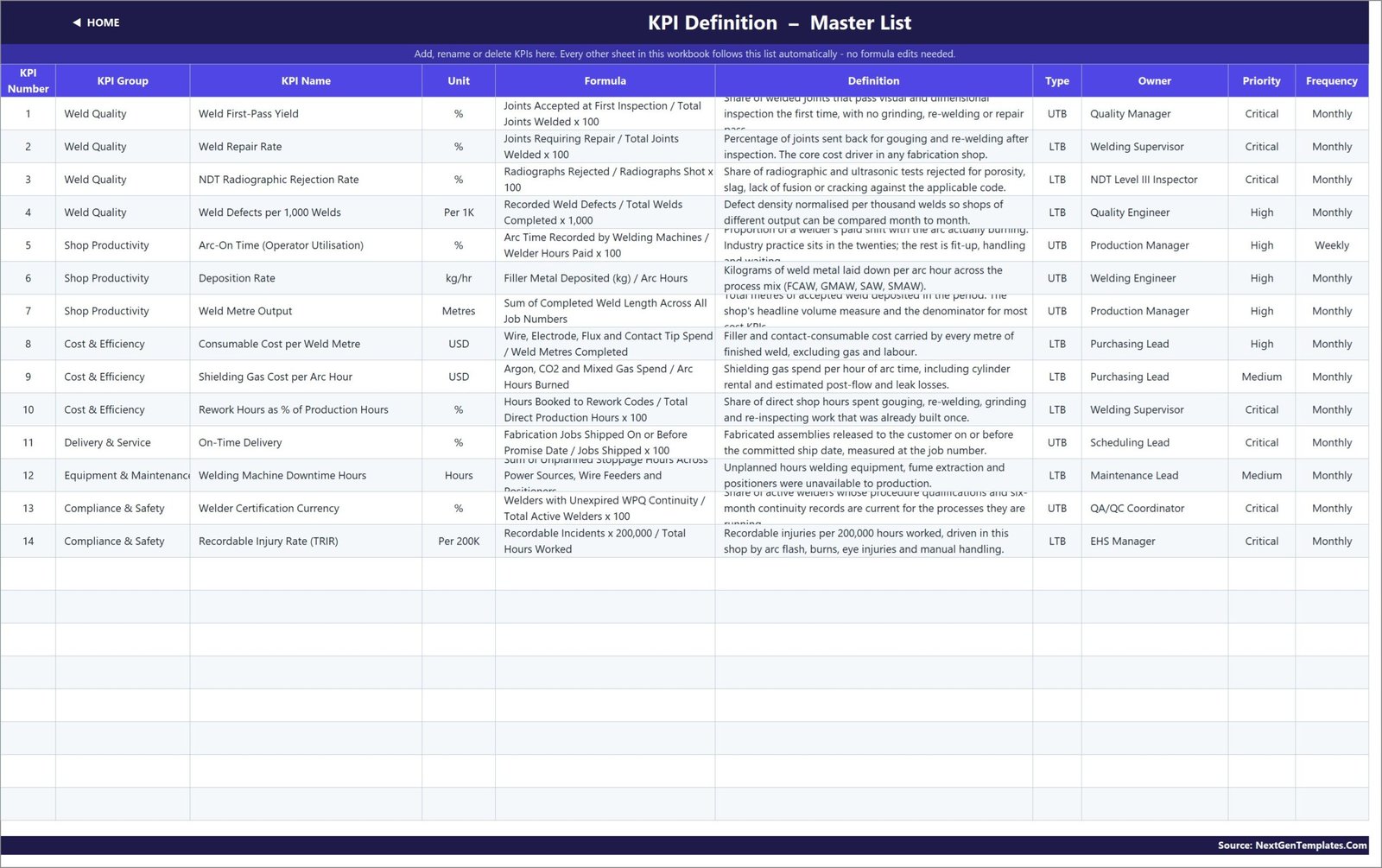Screen dimensions: 1382x868
Task: Click Arc-On Time (Operator Utilisation) cell
Action: click(x=306, y=245)
